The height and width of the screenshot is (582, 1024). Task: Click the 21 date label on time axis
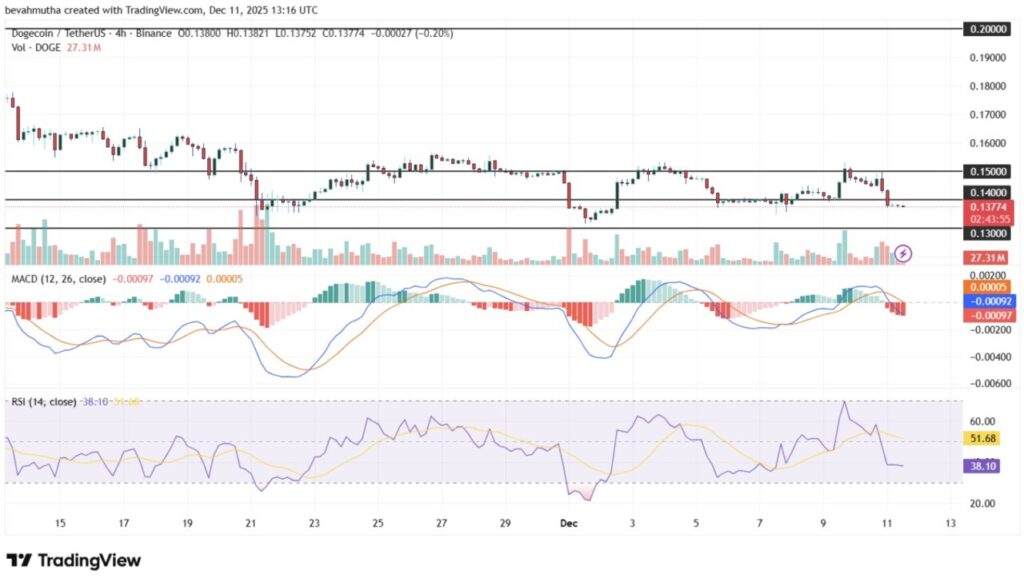[x=251, y=522]
